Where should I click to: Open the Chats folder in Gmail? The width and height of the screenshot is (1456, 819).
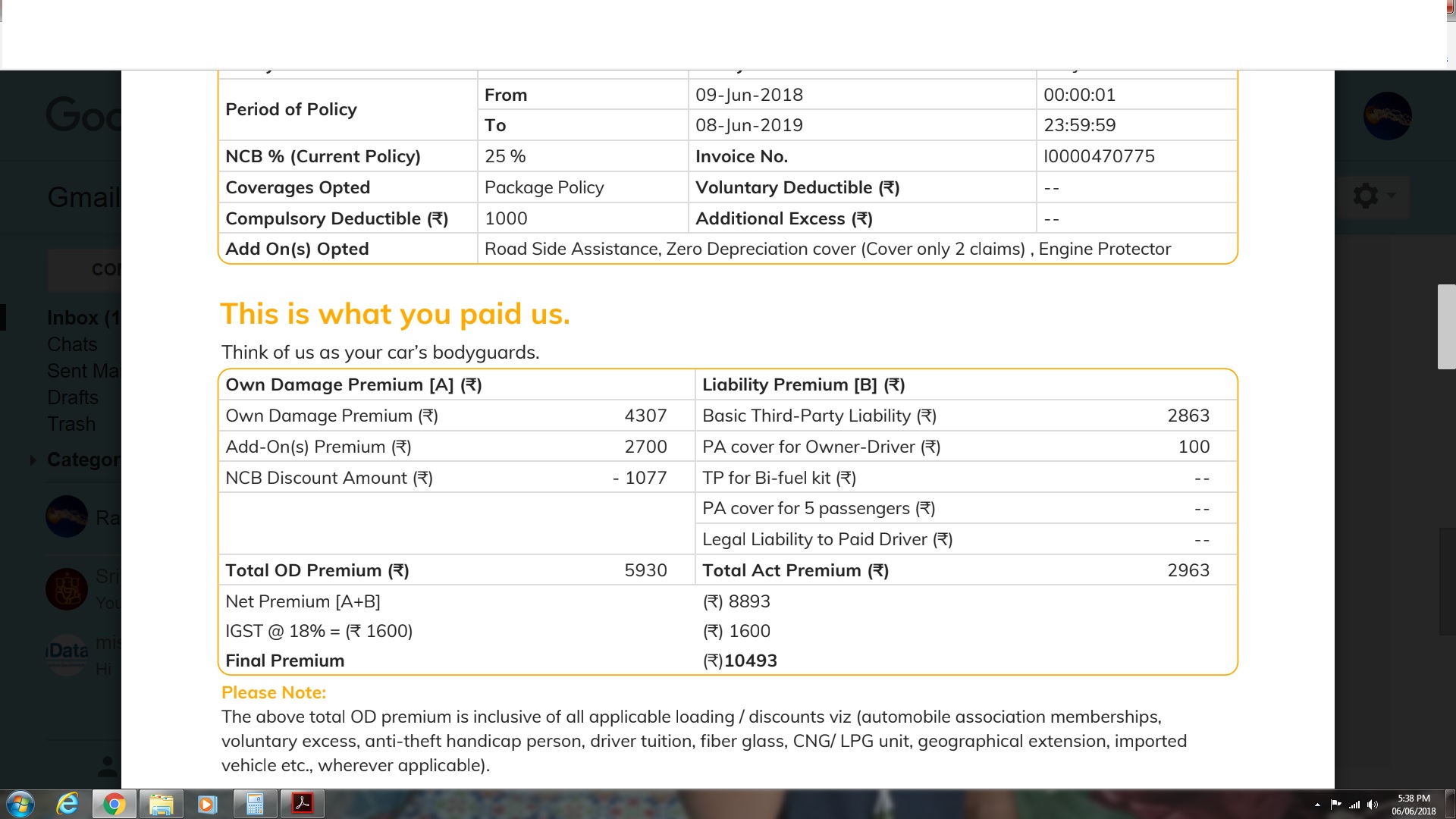[72, 344]
